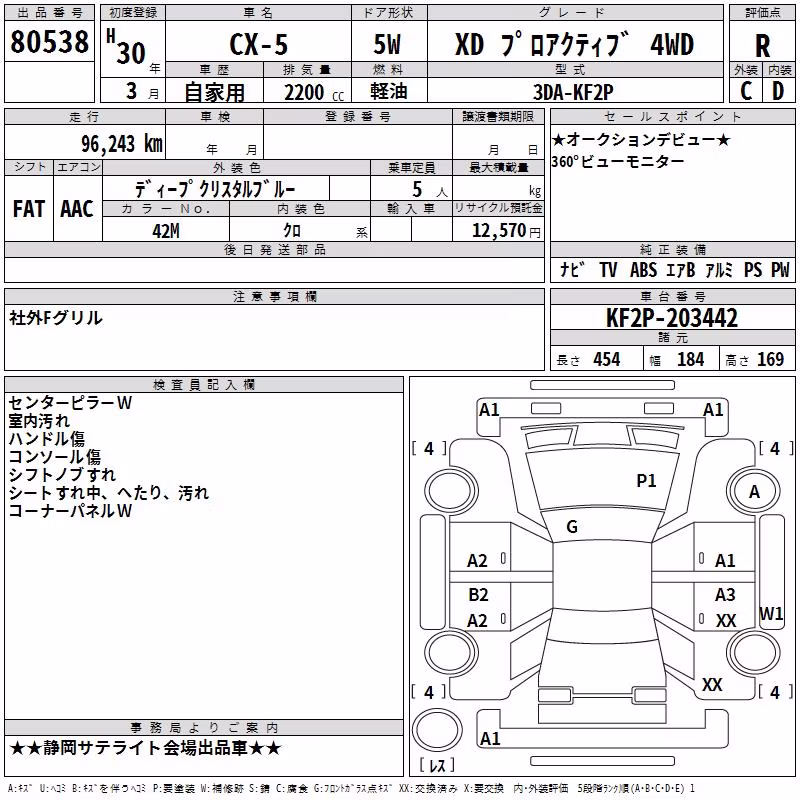Viewport: 800px width, 800px height.
Task: Select the 事務局よりご案内 header
Action: 204,728
